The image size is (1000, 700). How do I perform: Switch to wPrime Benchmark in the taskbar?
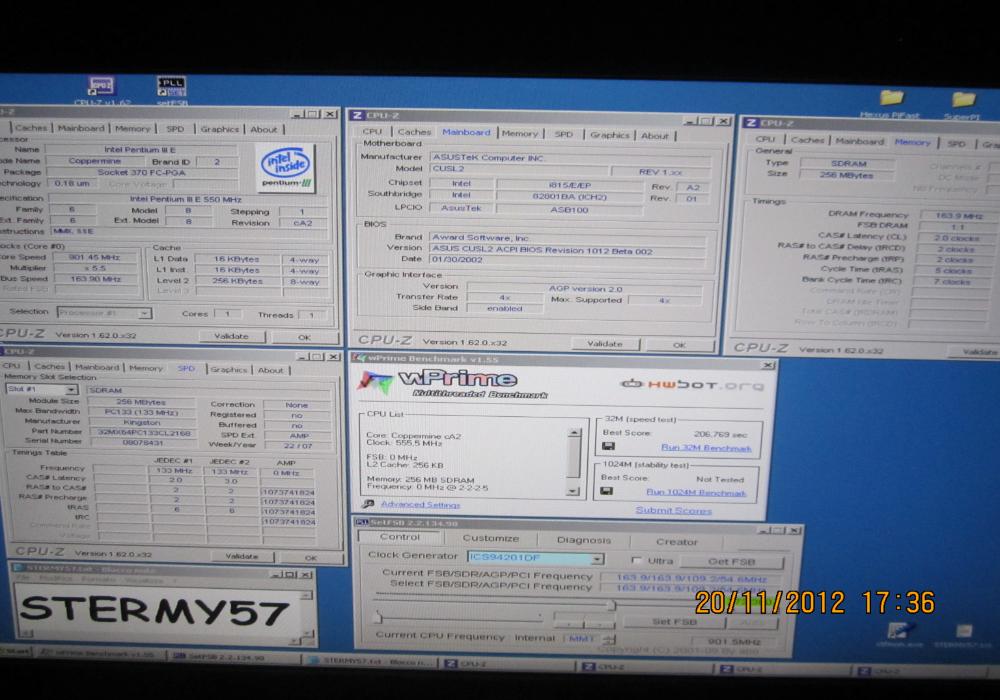pos(99,654)
